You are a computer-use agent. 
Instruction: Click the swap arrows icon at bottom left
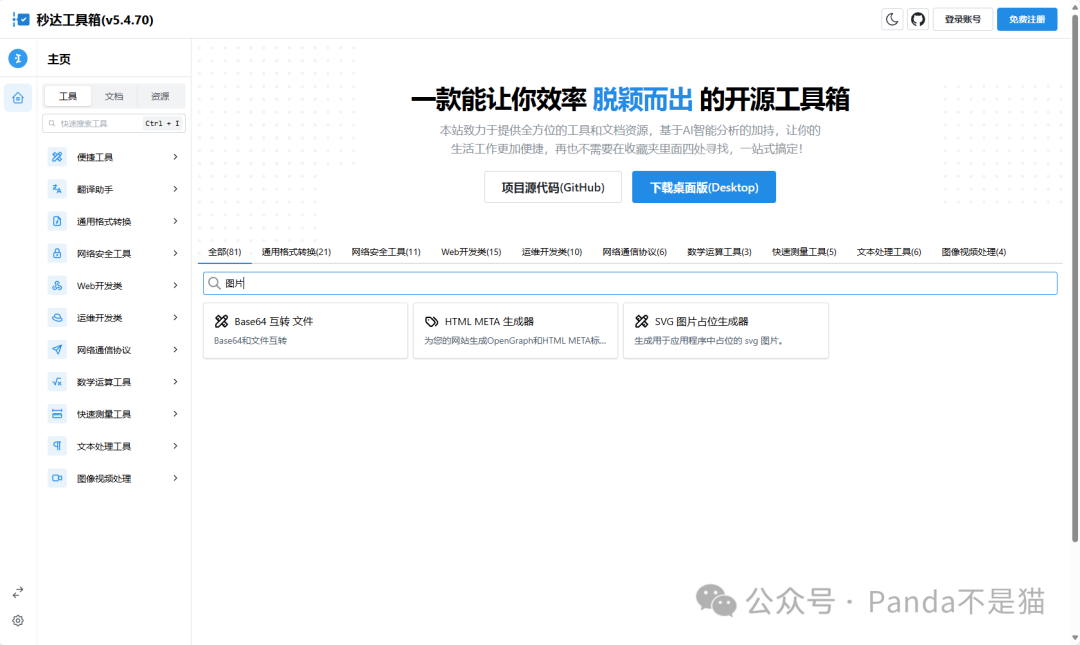coord(18,592)
